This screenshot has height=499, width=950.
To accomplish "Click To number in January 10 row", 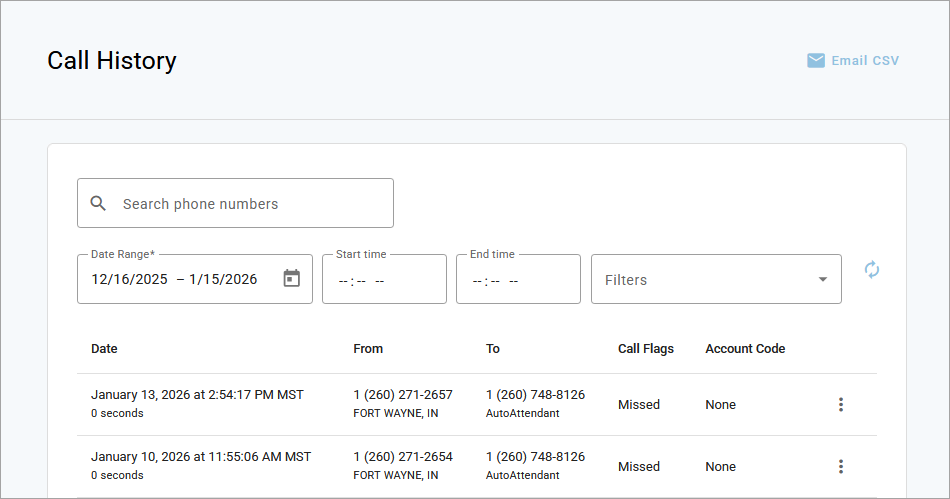I will (x=536, y=457).
